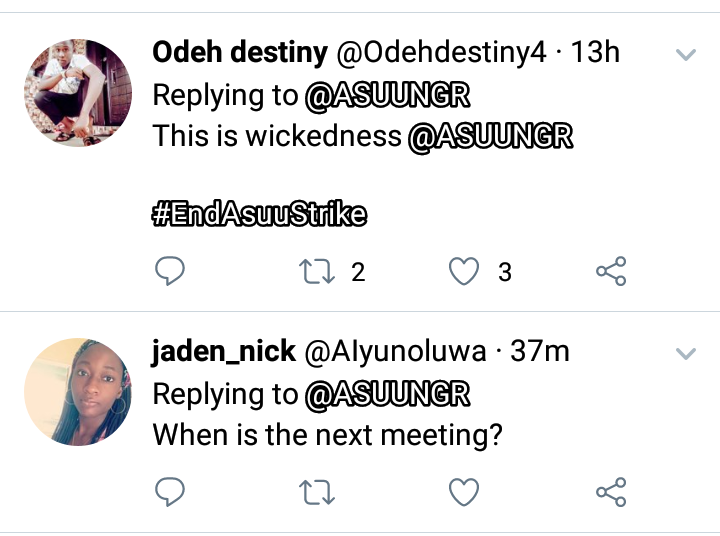Open the #EndAsuuStrike hashtag
The height and width of the screenshot is (536, 720).
[259, 214]
